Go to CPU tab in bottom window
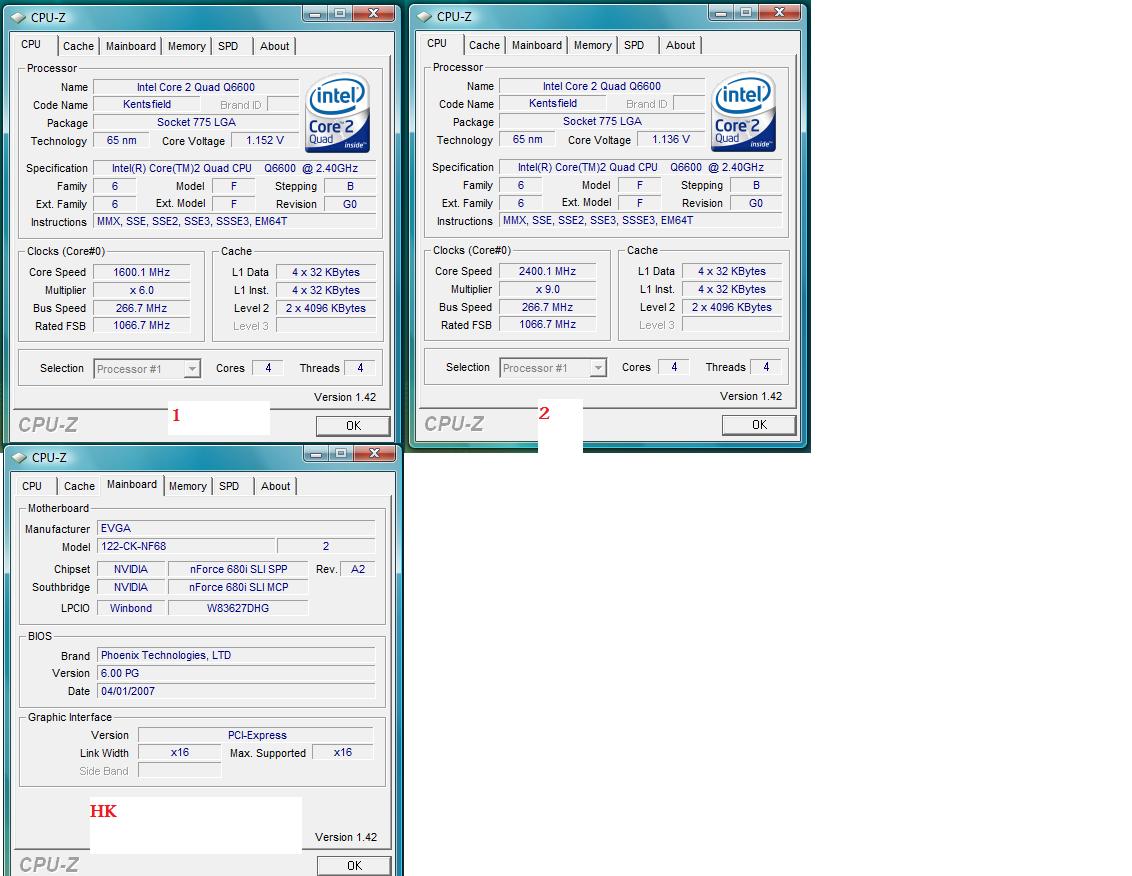Screen dimensions: 1132x876 pos(32,486)
